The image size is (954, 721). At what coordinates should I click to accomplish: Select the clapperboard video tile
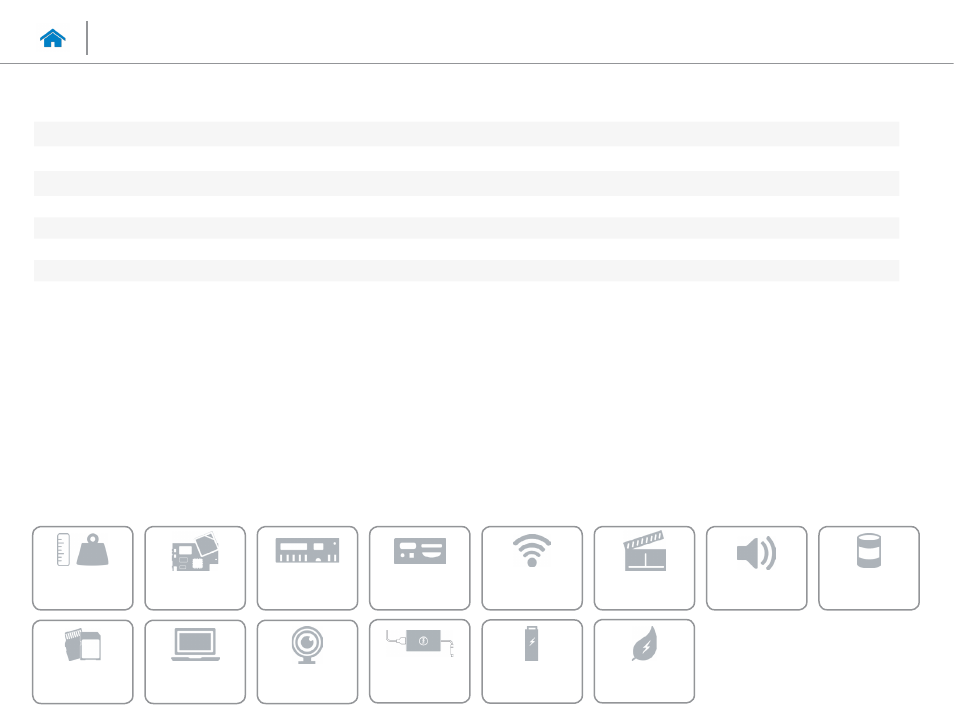tap(644, 568)
